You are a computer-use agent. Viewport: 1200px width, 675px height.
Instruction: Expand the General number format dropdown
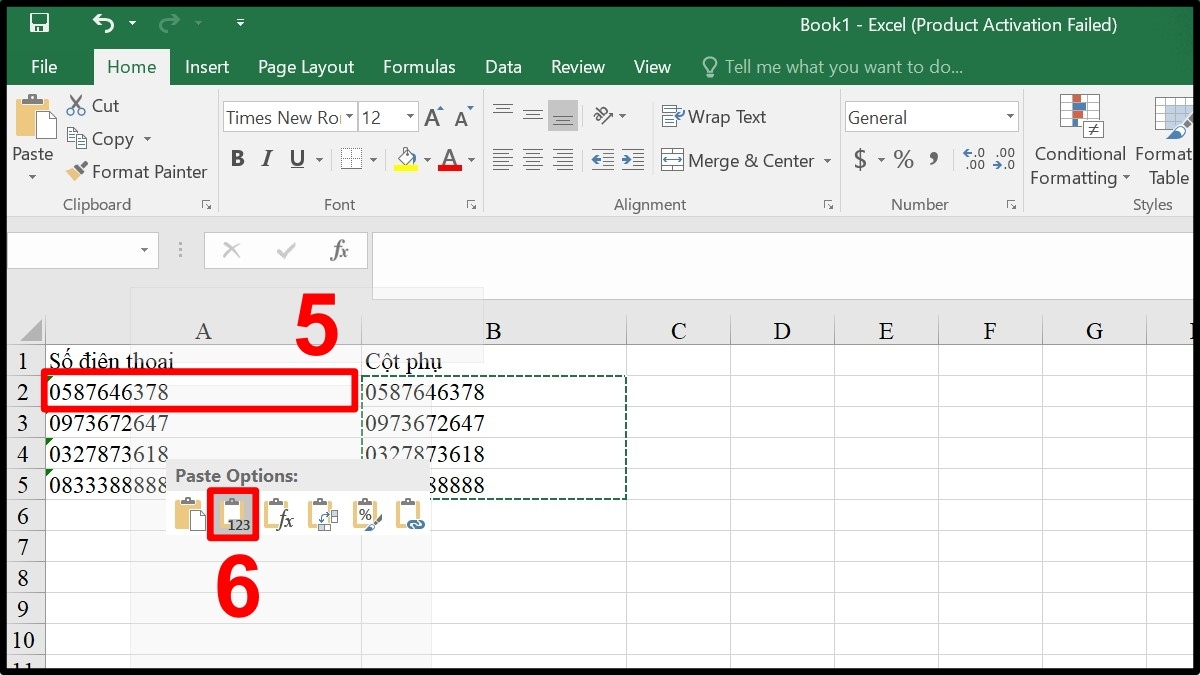1009,117
